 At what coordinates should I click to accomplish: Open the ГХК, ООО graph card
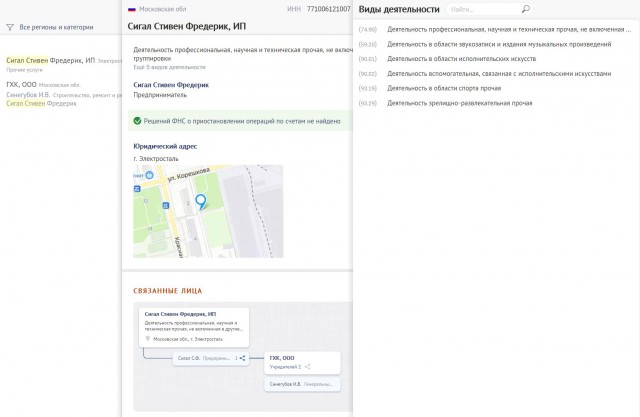tap(302, 362)
